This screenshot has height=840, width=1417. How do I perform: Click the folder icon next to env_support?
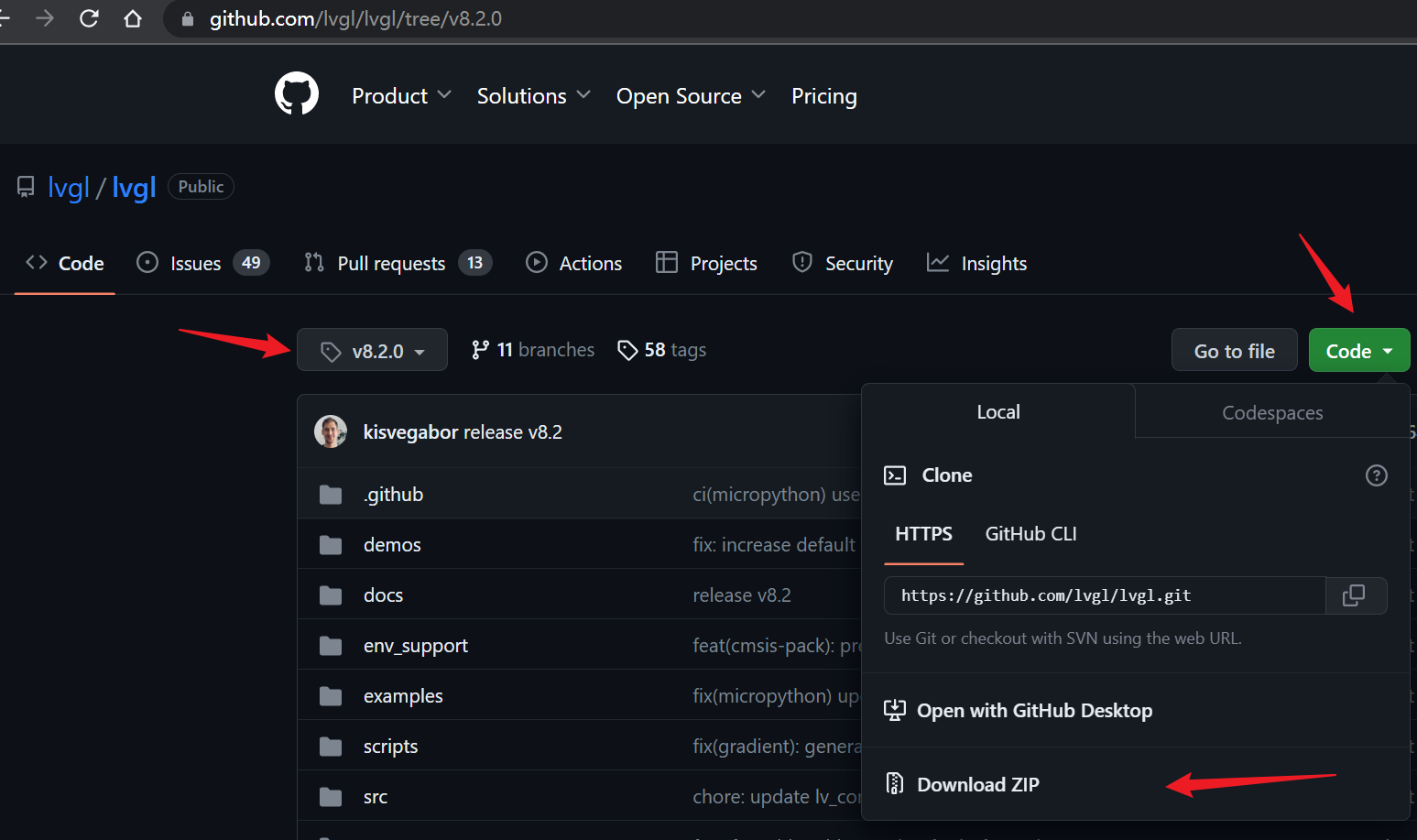[331, 646]
